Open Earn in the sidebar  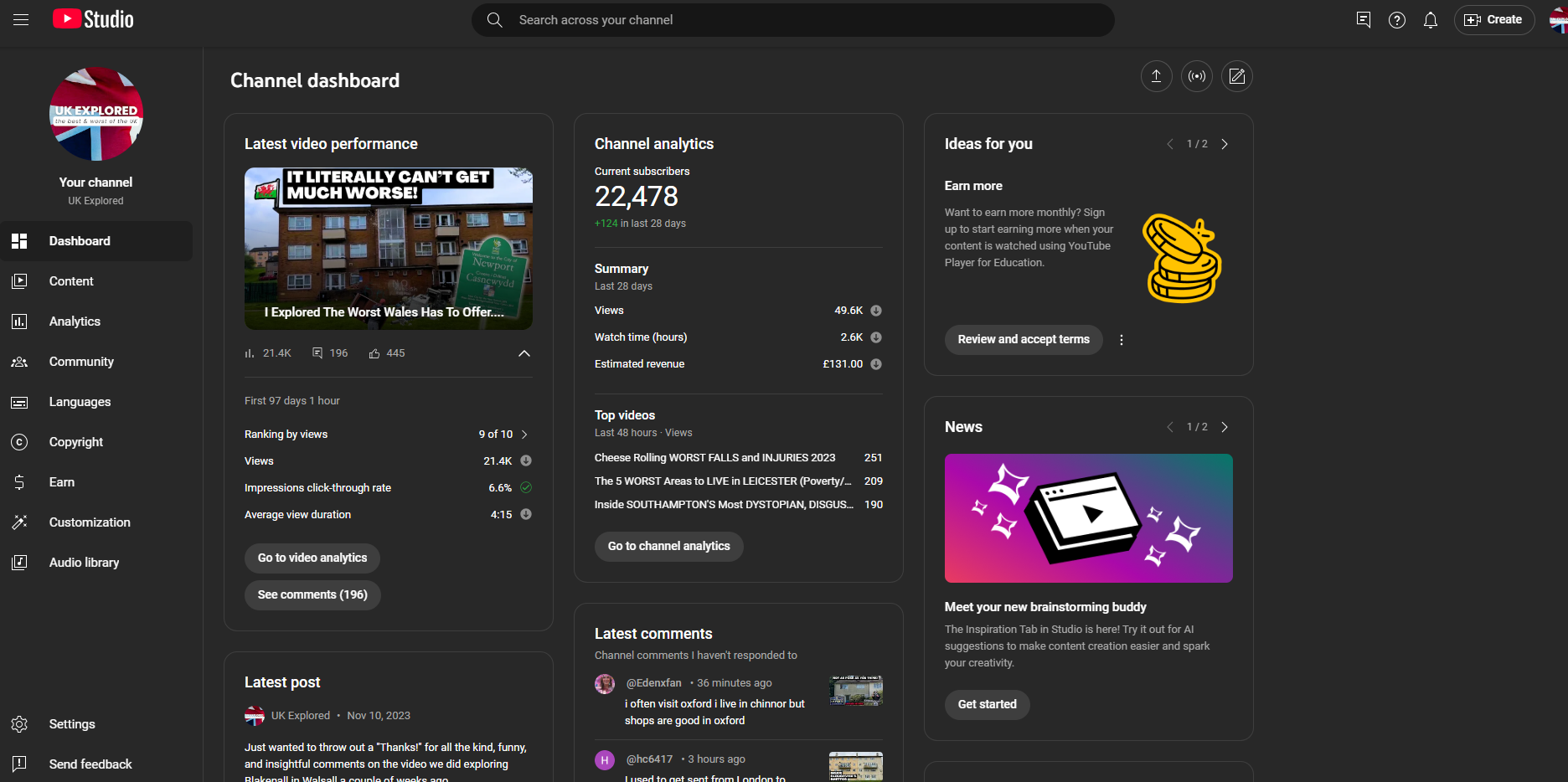[x=96, y=482]
